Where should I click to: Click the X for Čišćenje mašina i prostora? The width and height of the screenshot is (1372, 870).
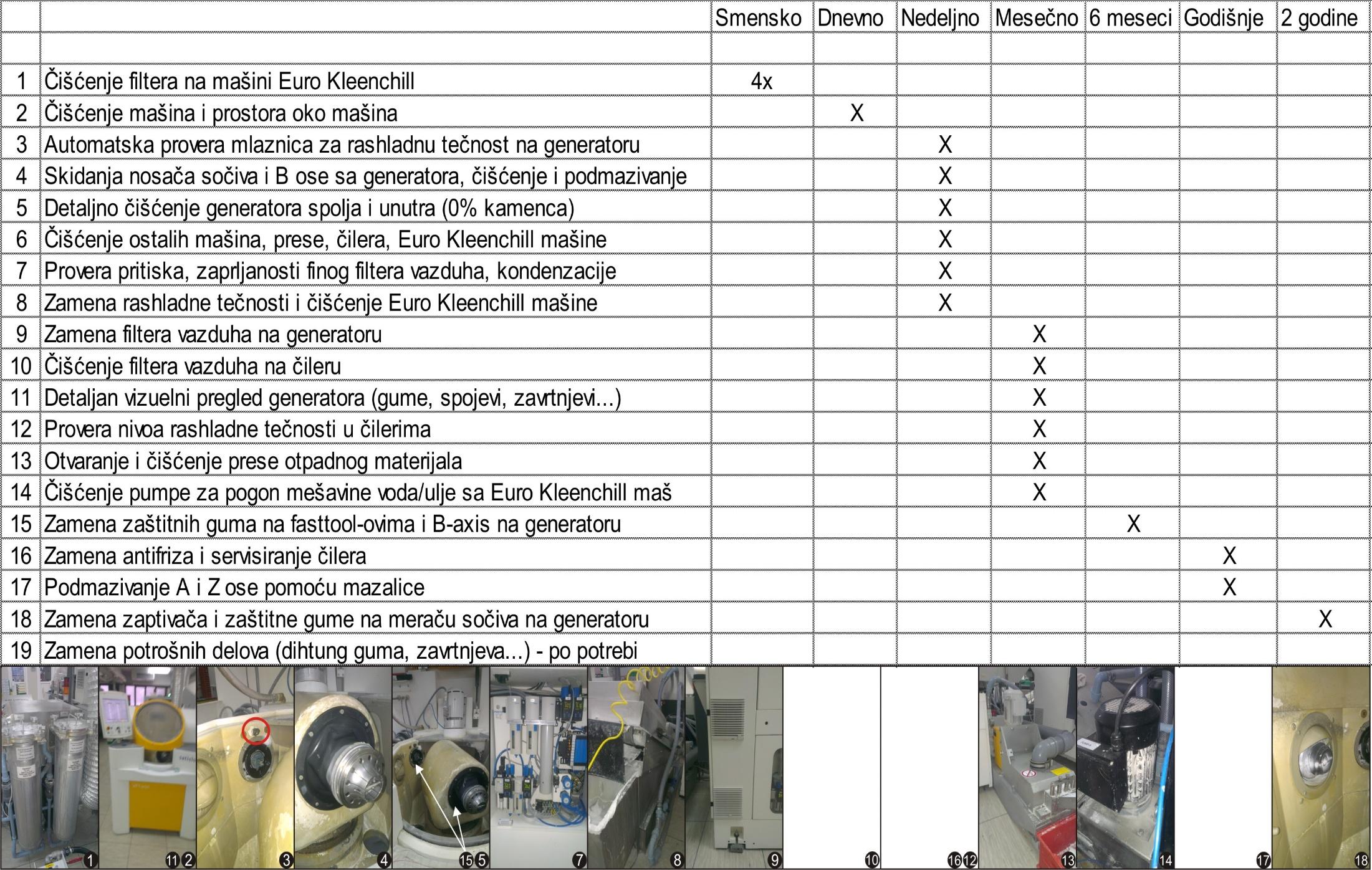(x=857, y=113)
